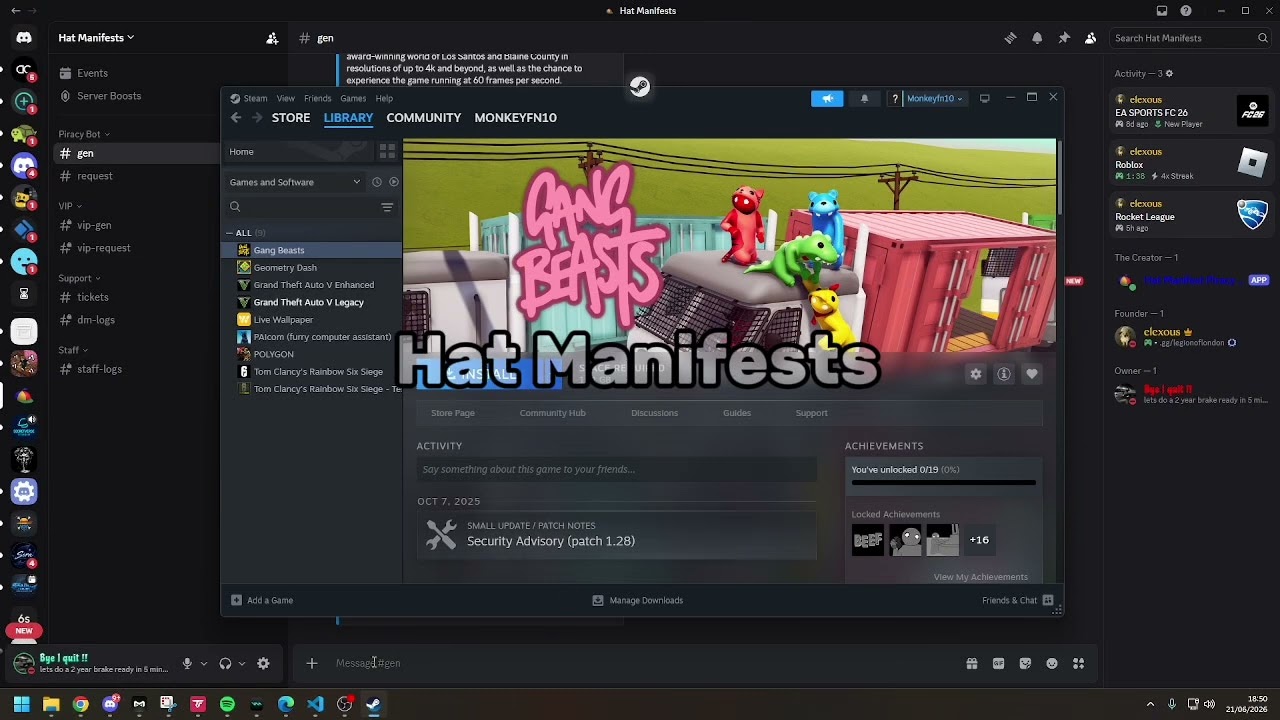Open Gang Beasts Community Hub
Screen dimensions: 1280x720
pyautogui.click(x=552, y=413)
